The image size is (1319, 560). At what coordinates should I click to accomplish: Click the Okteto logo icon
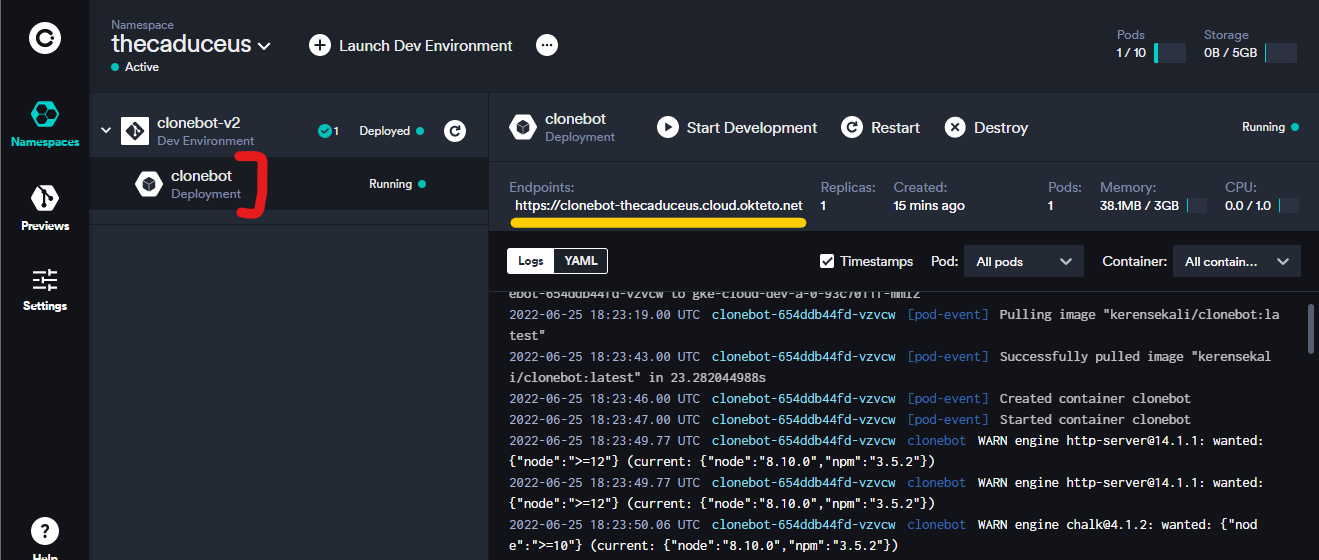tap(45, 39)
